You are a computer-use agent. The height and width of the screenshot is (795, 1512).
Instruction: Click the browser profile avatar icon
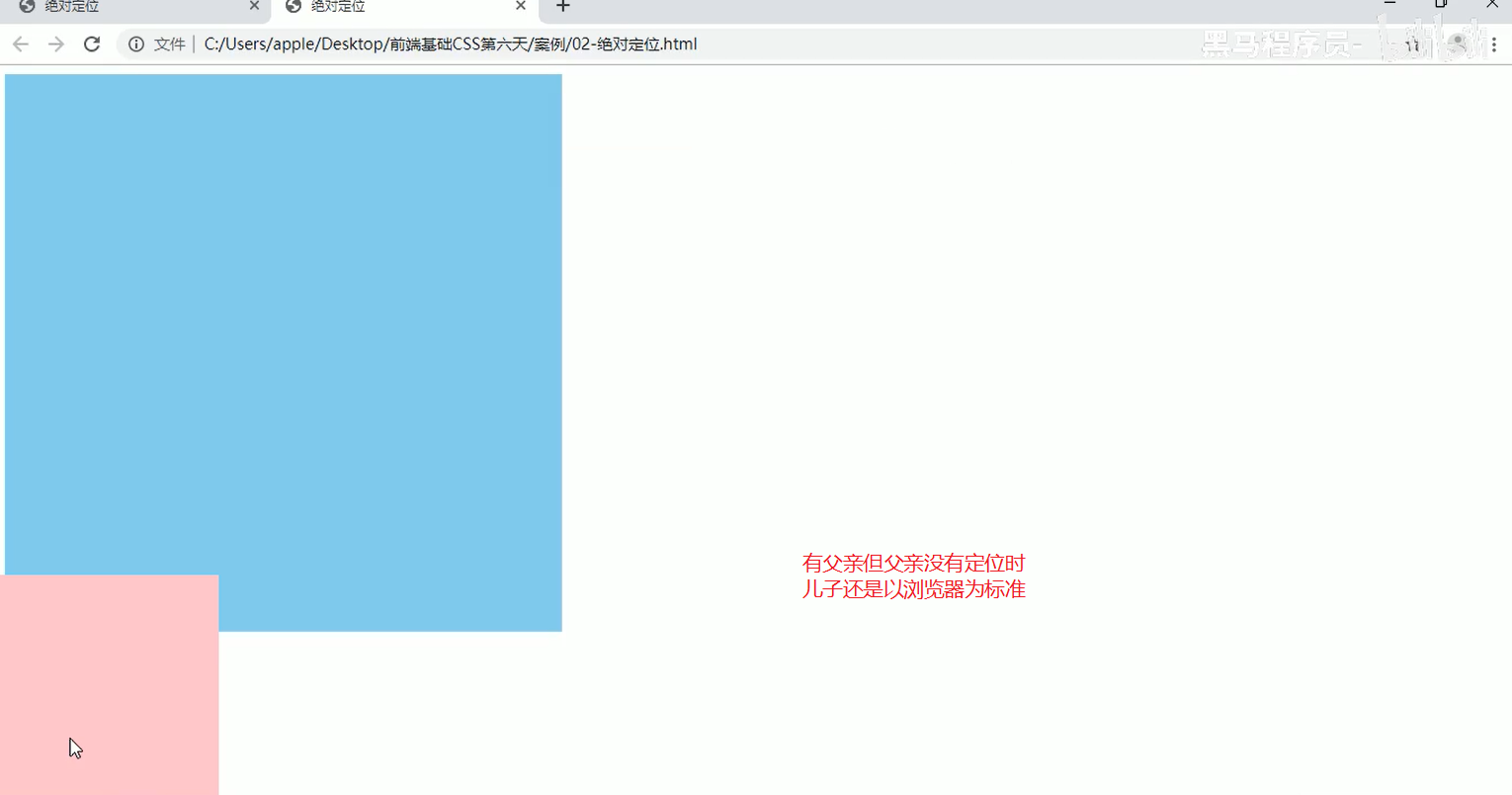(1456, 44)
